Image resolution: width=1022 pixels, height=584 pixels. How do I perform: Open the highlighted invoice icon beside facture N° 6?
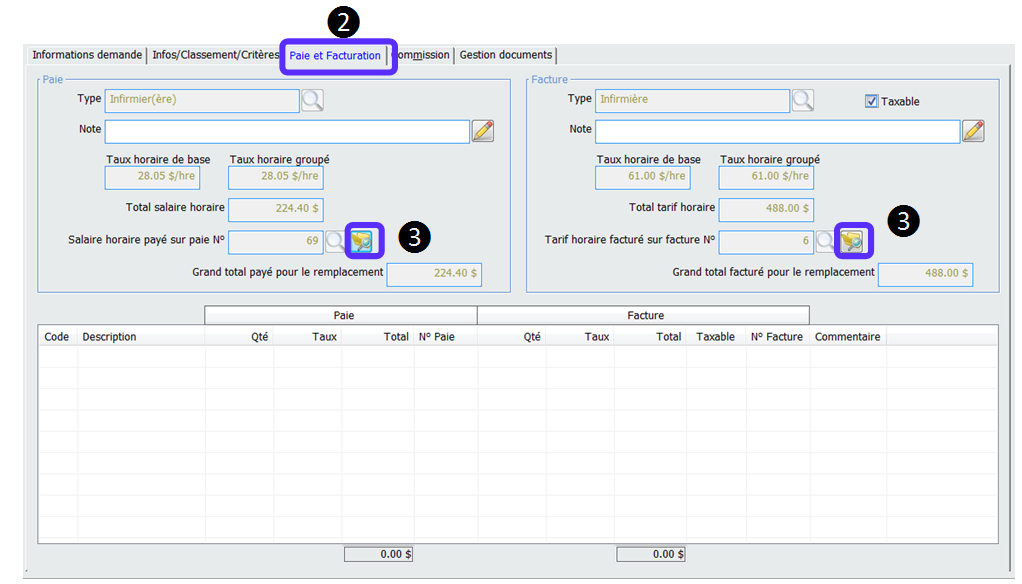[x=852, y=241]
